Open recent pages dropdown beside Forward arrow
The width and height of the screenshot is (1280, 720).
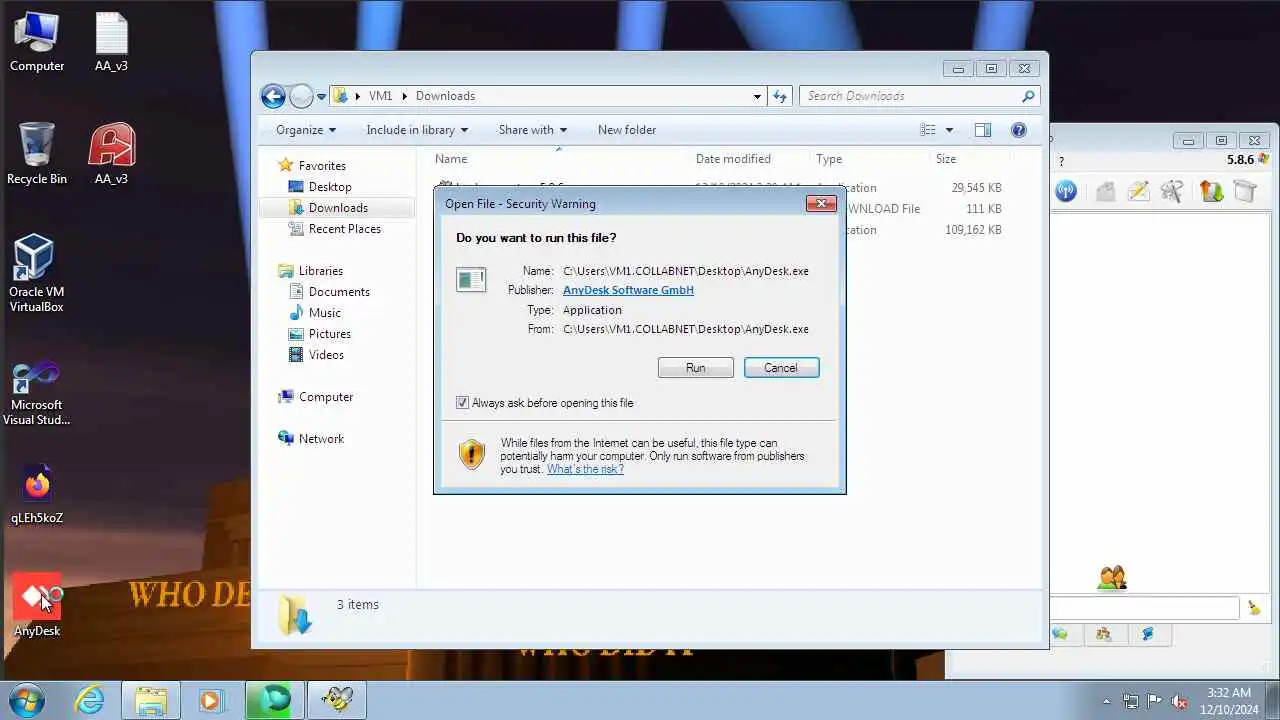(x=321, y=96)
